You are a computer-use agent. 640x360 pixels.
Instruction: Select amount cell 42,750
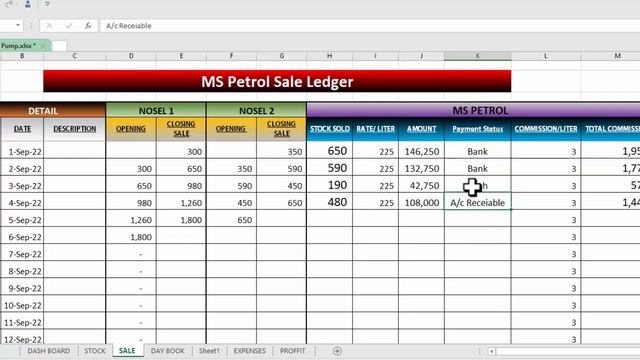click(x=422, y=185)
